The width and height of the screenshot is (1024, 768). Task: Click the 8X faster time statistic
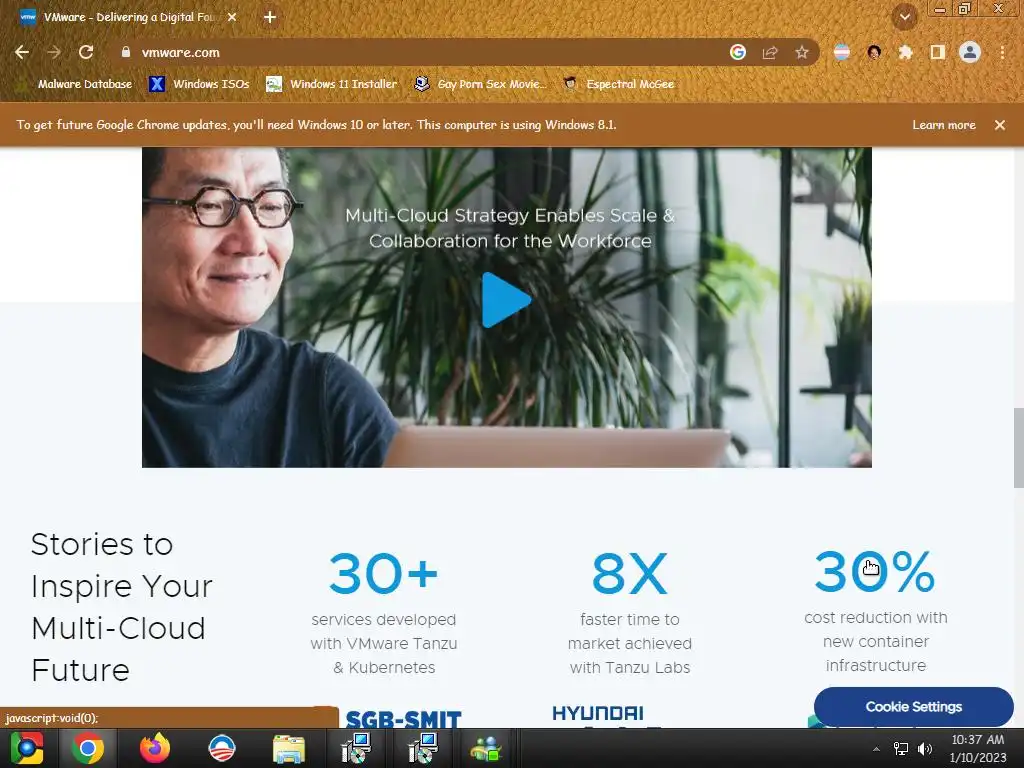coord(630,573)
